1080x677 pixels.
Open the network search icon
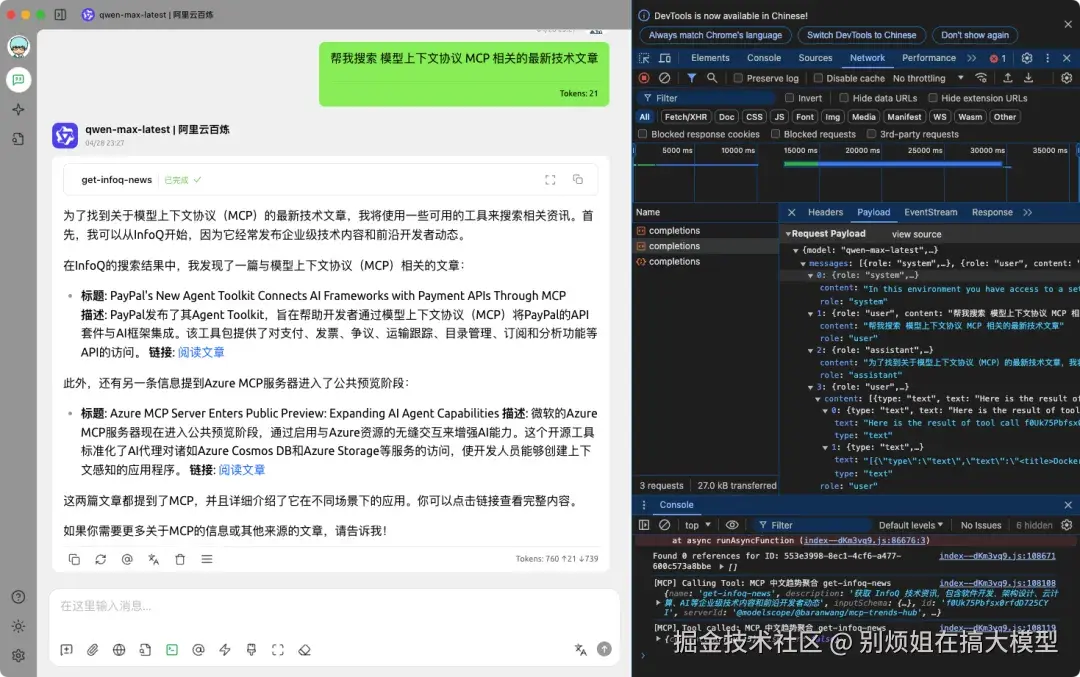coord(710,77)
